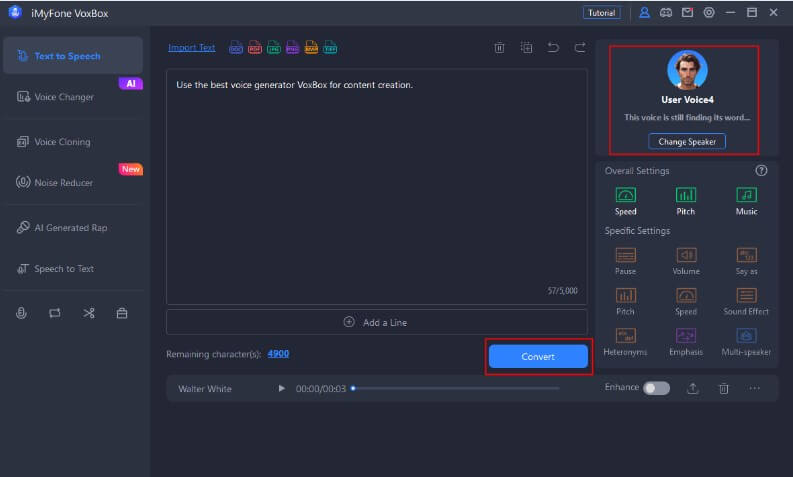
Task: Click the User Voice4 speaker name
Action: click(687, 100)
